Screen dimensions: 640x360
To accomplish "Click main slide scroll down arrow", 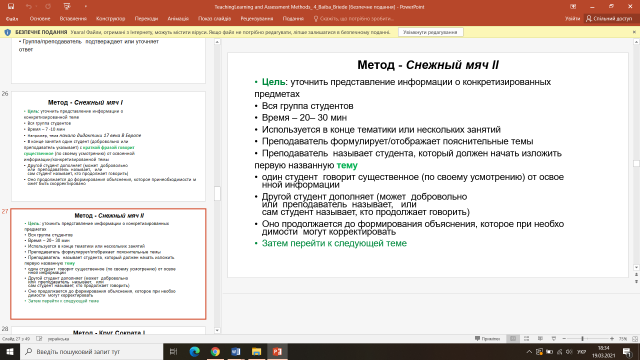I will (636, 267).
